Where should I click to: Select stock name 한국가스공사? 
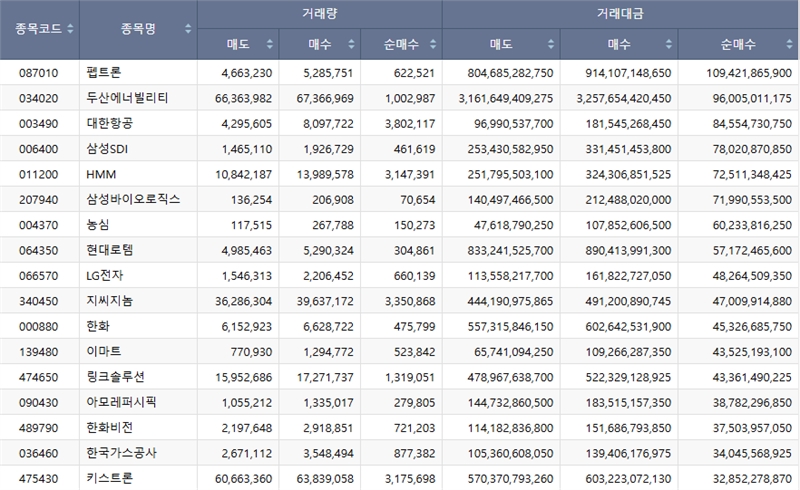point(121,453)
